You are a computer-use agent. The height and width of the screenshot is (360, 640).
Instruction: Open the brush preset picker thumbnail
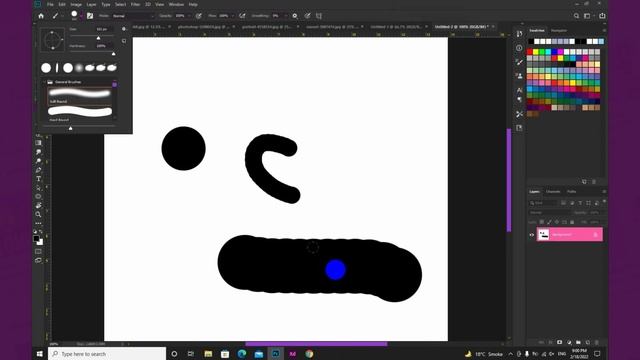(75, 16)
